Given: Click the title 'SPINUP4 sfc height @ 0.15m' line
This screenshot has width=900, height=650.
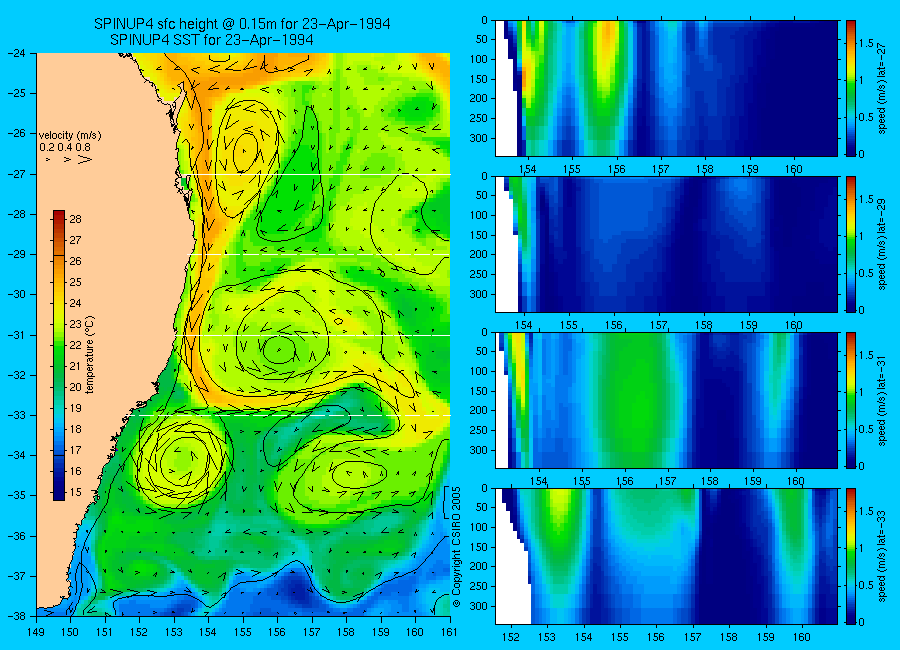Looking at the screenshot, I should click(242, 24).
